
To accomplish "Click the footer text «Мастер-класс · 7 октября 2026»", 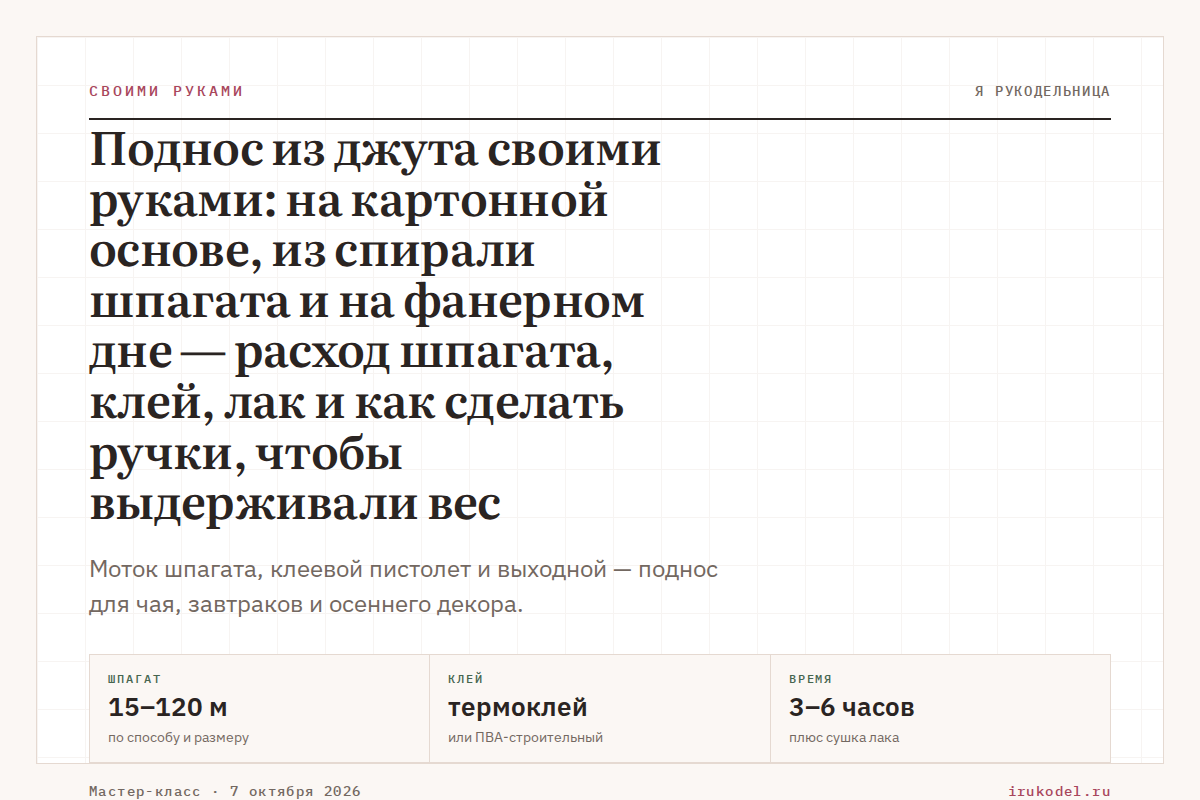I will tap(225, 791).
